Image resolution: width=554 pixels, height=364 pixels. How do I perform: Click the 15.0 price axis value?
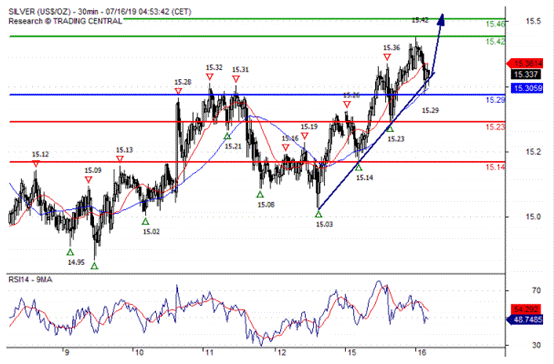tap(533, 217)
